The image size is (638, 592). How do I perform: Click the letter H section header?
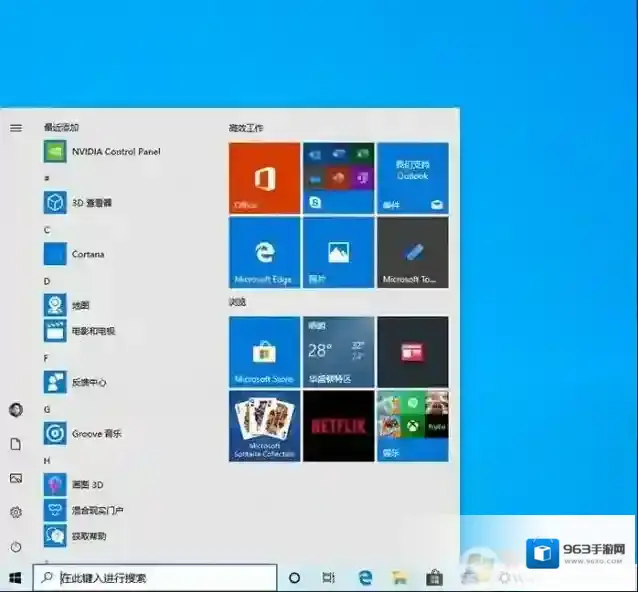(x=47, y=461)
